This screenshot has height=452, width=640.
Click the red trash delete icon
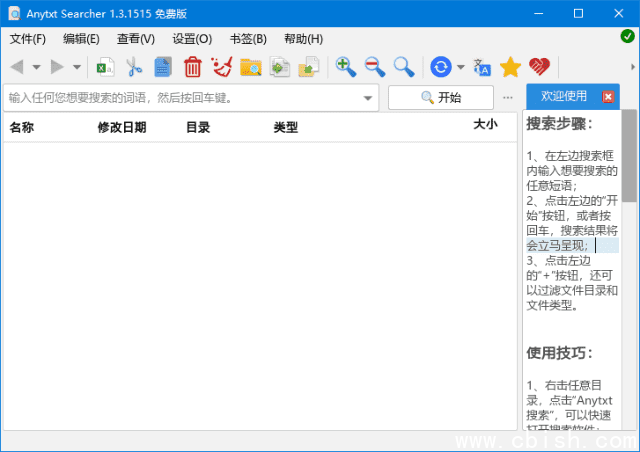click(192, 67)
